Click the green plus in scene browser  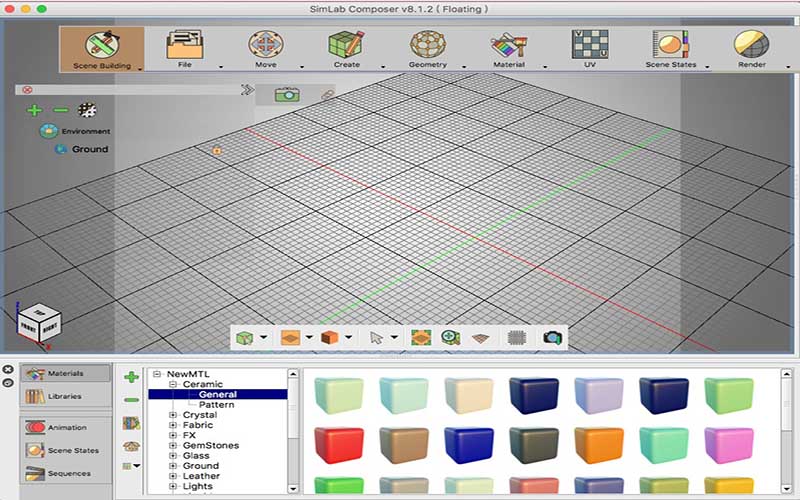(34, 110)
